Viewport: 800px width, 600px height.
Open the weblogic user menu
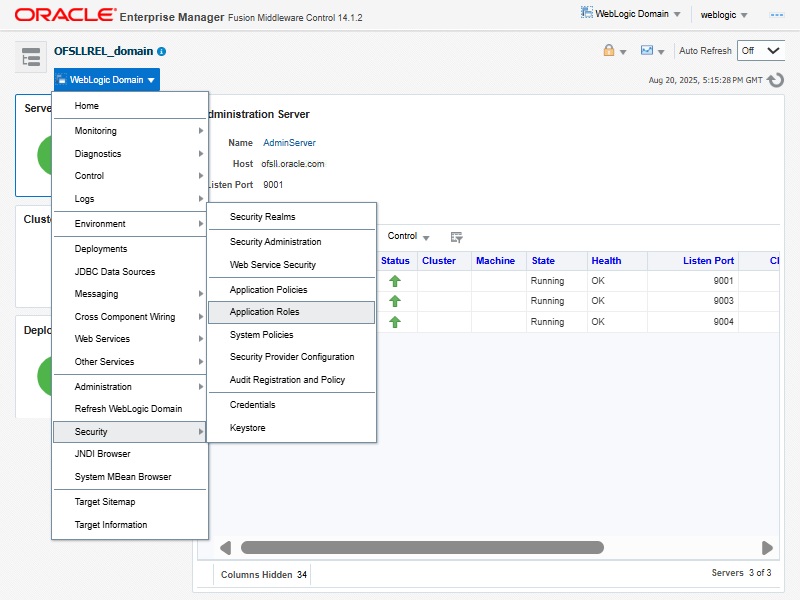click(724, 15)
